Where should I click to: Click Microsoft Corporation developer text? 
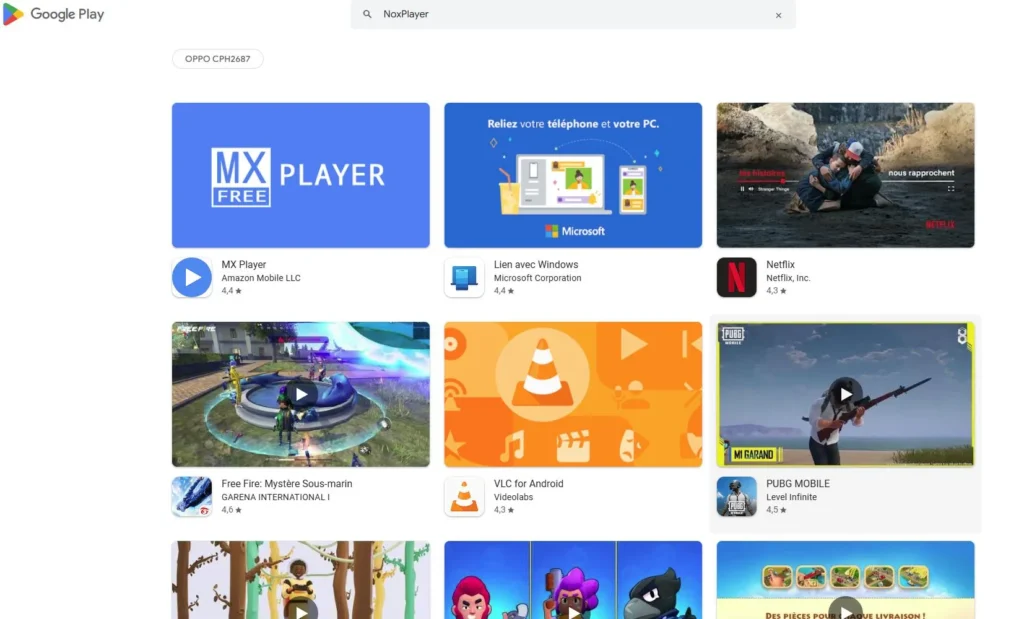[537, 278]
